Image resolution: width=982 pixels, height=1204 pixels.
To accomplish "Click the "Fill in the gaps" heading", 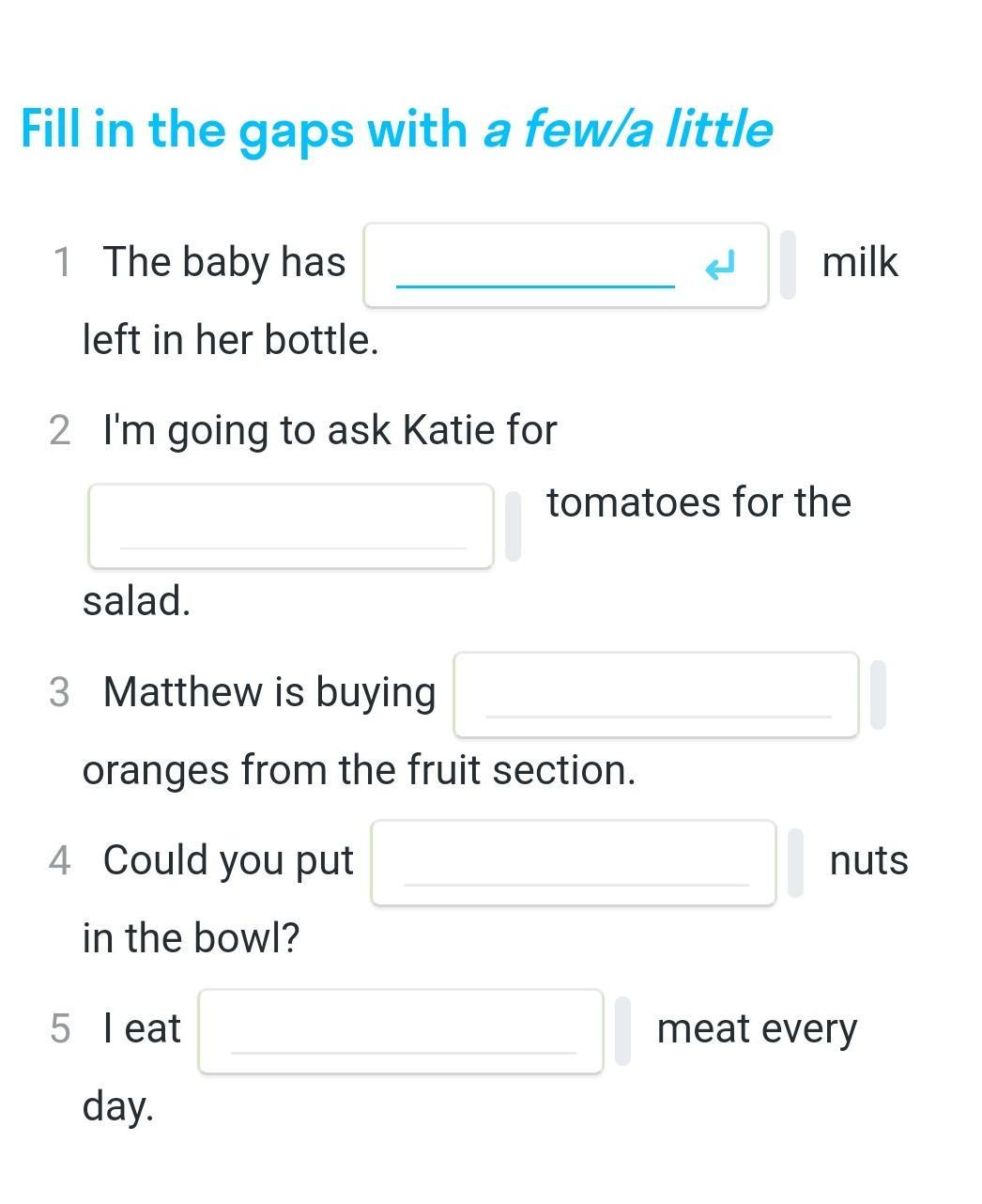I will click(x=244, y=129).
